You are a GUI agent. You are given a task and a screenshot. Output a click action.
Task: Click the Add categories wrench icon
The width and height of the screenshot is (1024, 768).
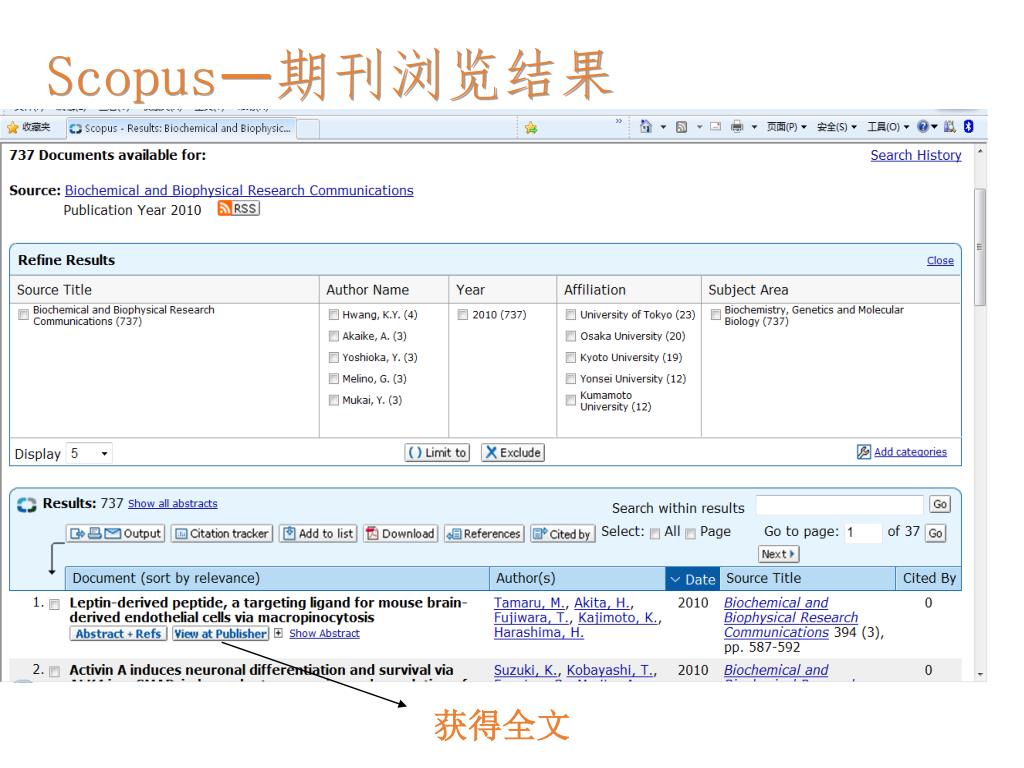(x=863, y=452)
